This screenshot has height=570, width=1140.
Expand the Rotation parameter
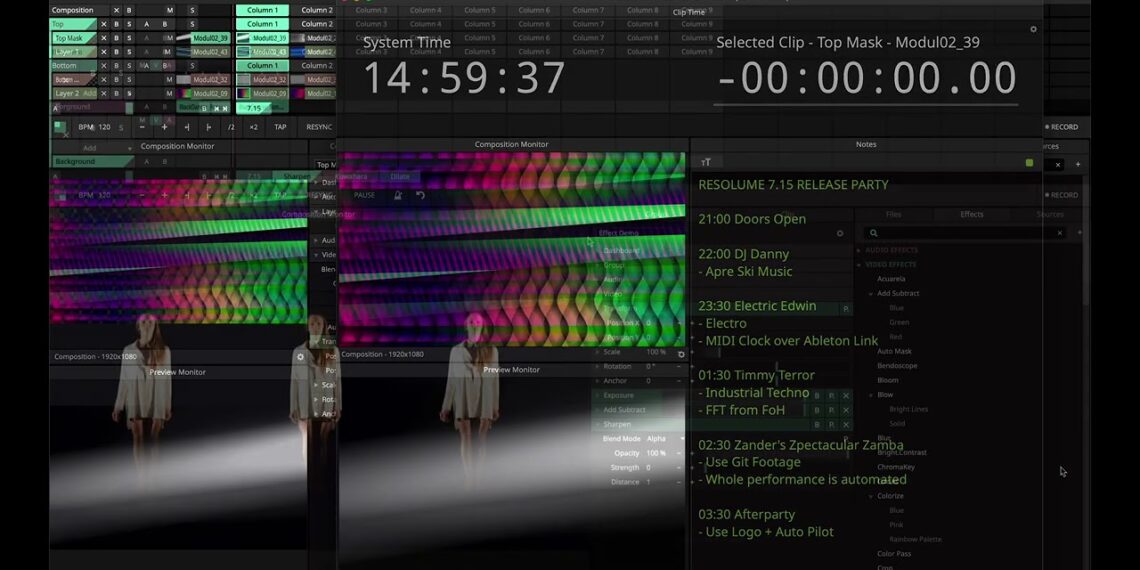coord(598,366)
